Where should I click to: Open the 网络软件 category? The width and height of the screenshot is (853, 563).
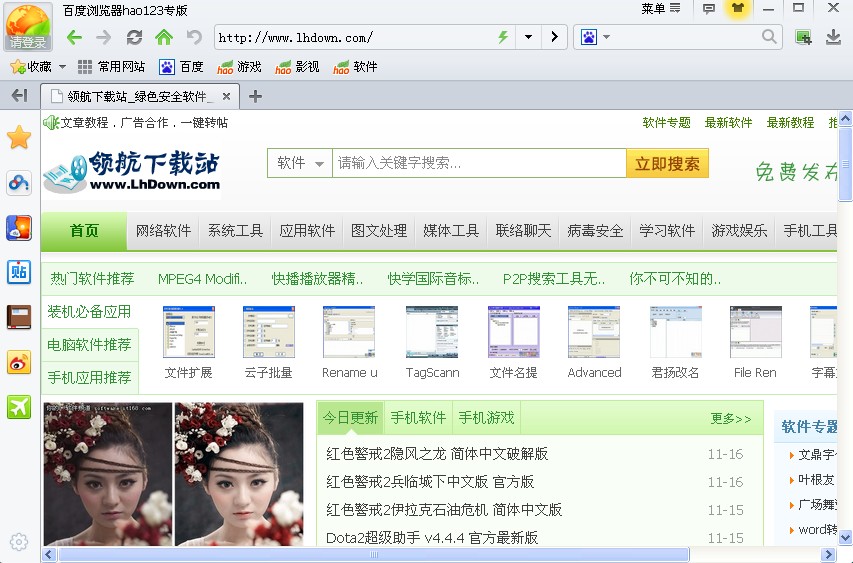(163, 231)
